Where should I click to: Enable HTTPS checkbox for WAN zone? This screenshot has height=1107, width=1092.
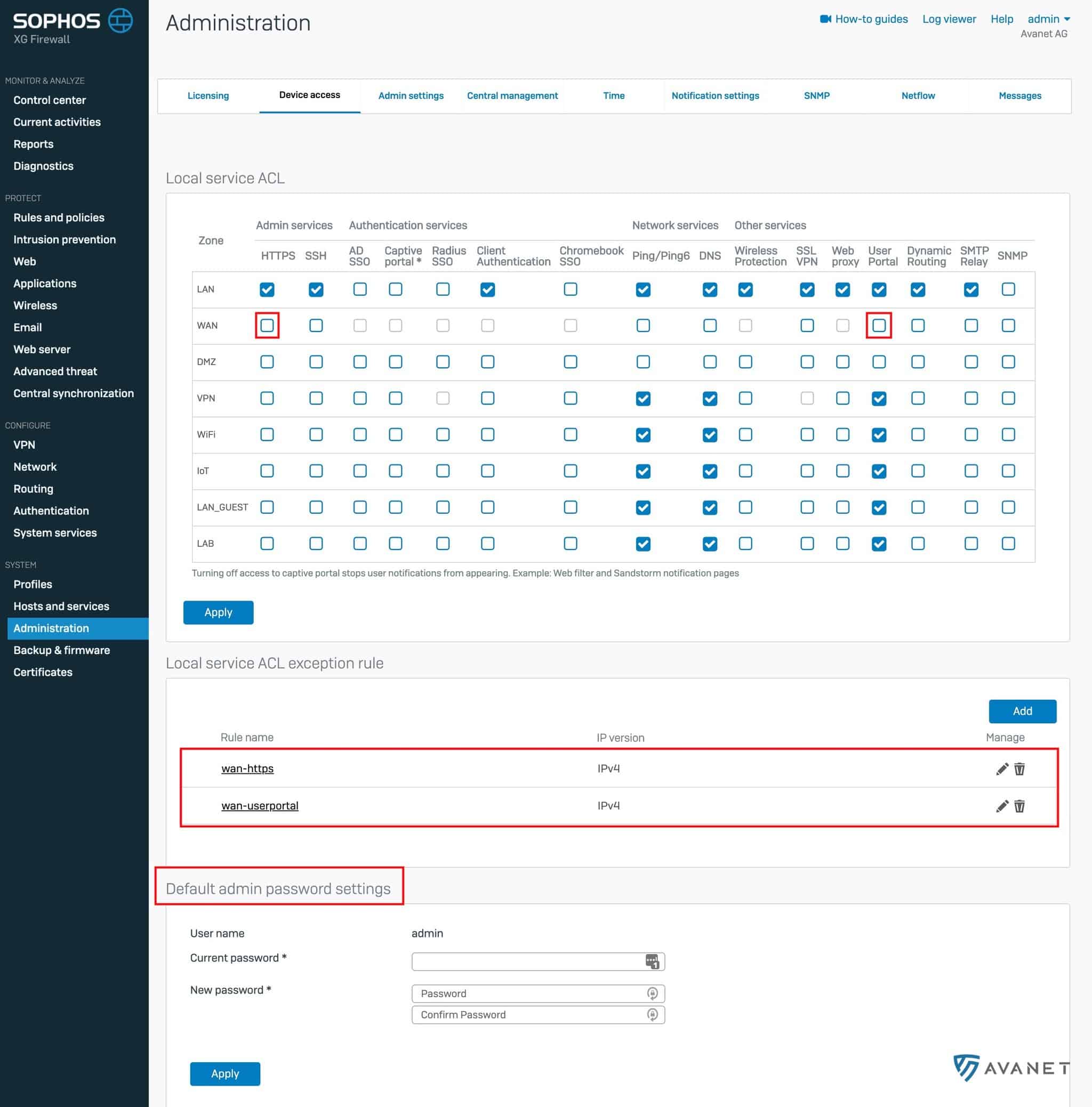[267, 326]
